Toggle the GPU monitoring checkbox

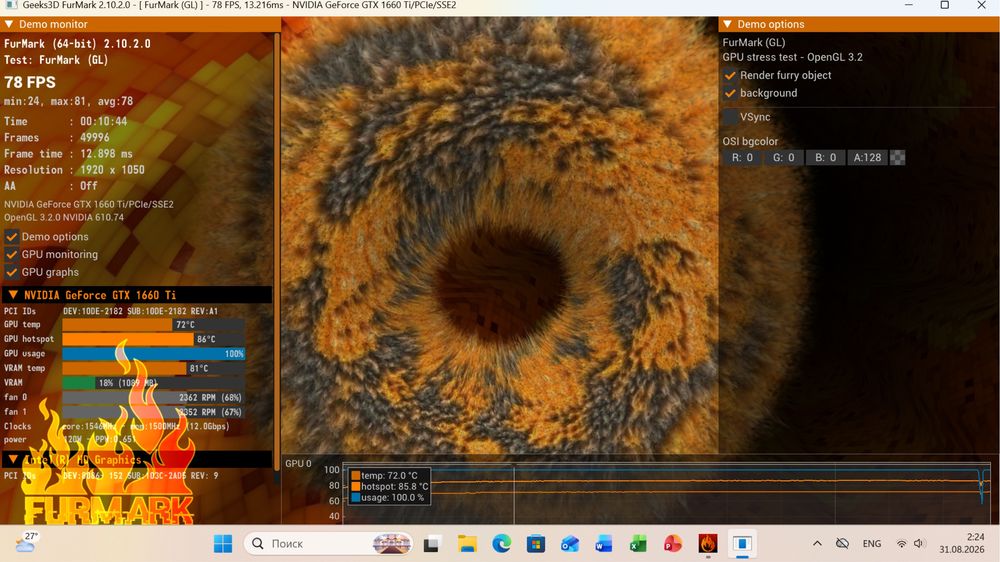click(11, 255)
